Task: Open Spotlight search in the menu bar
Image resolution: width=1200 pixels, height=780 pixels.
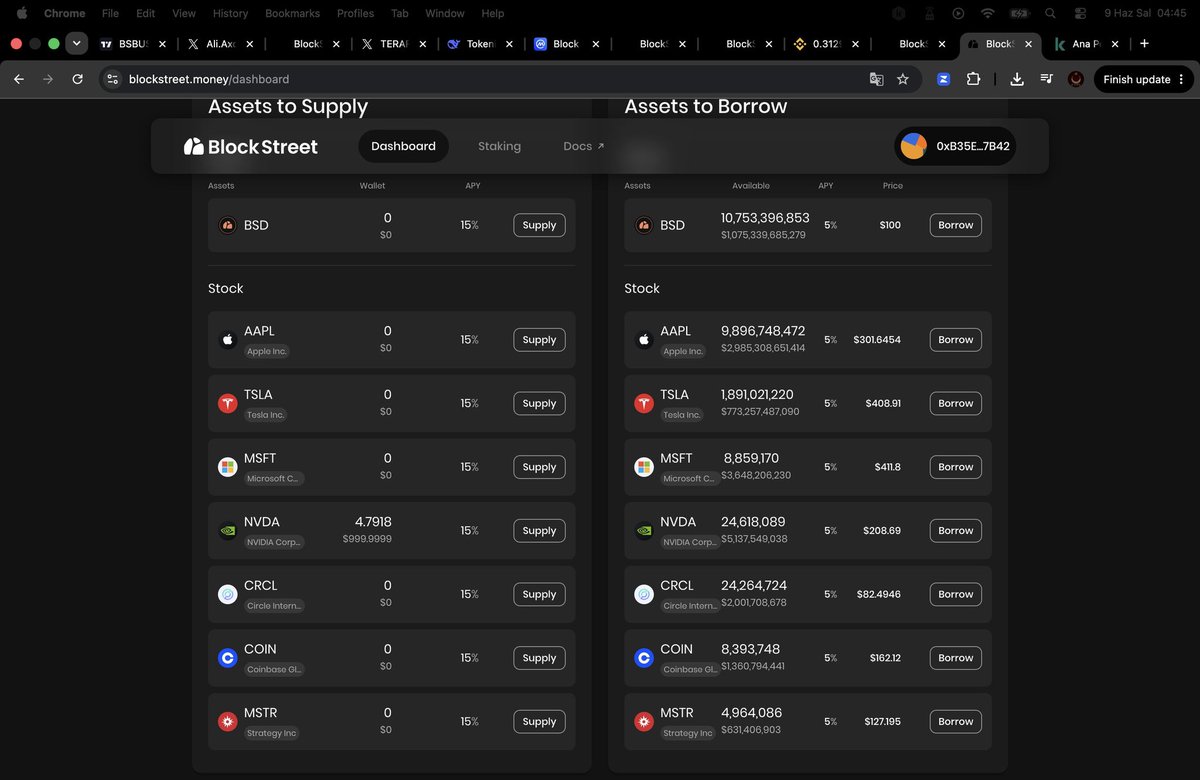Action: [1049, 14]
